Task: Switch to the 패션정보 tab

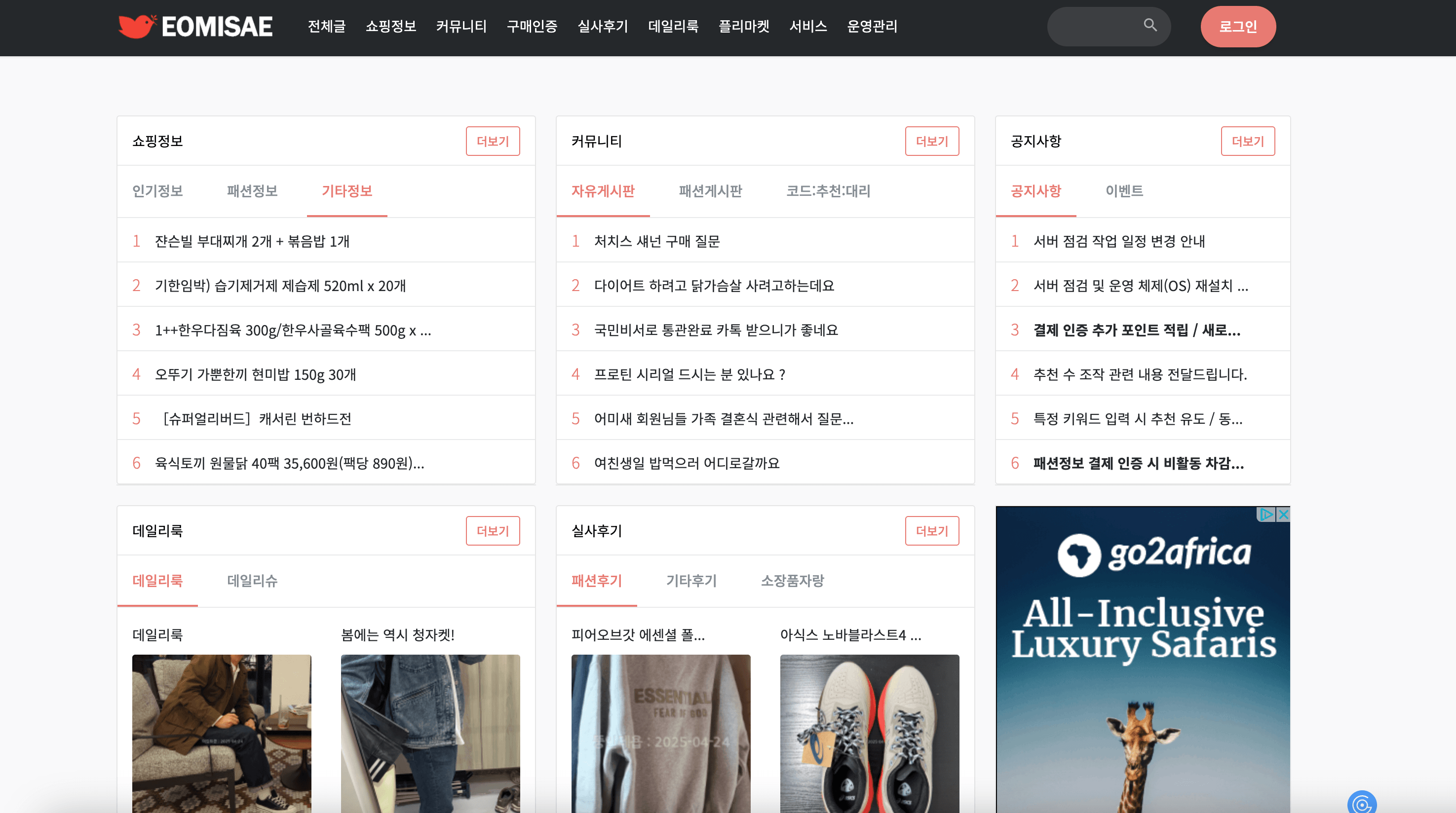Action: [252, 191]
